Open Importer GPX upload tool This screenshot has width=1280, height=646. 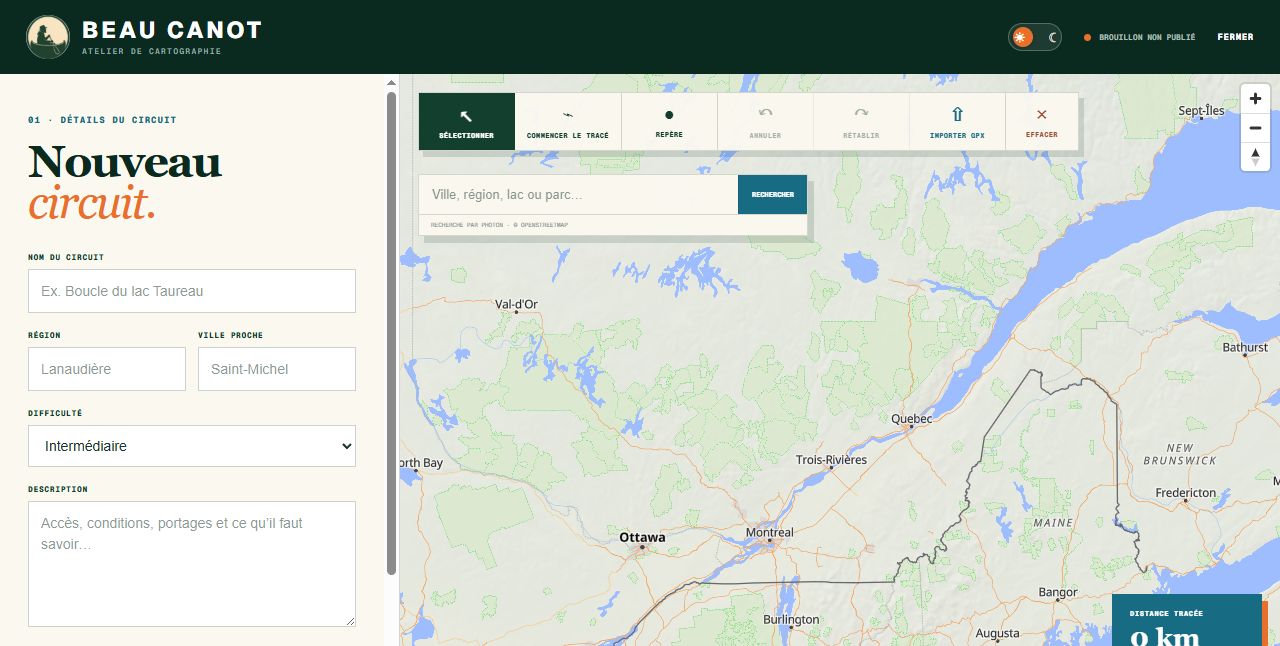tap(957, 122)
